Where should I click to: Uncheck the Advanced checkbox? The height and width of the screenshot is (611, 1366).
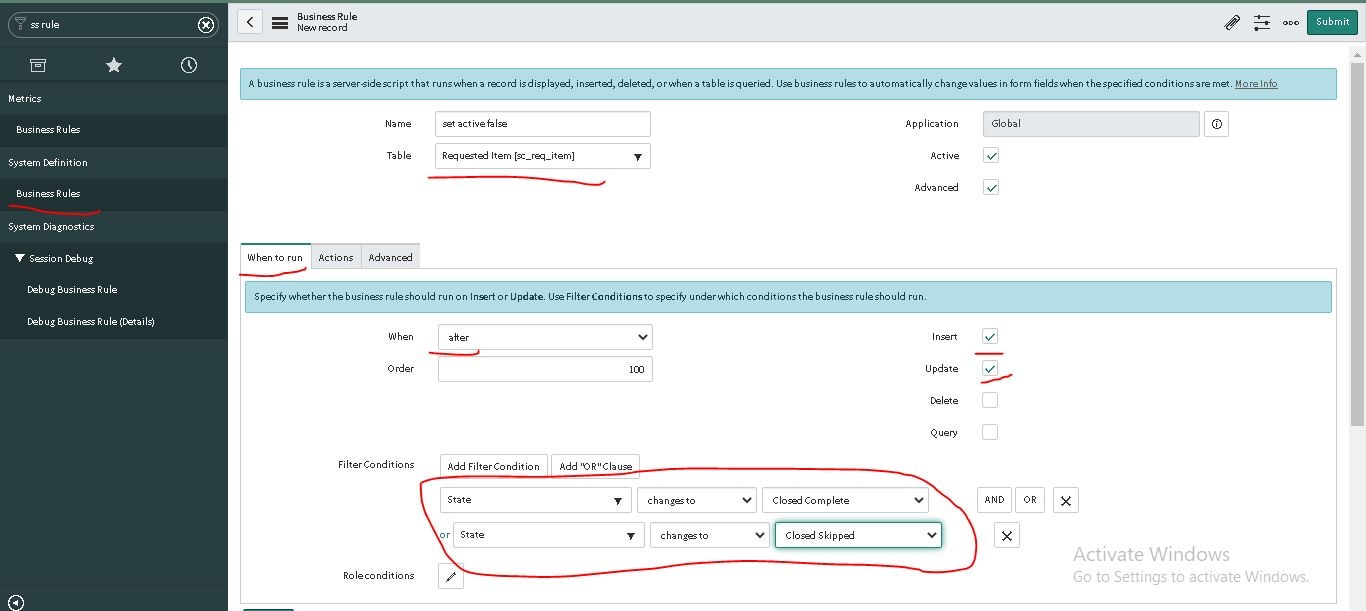990,187
